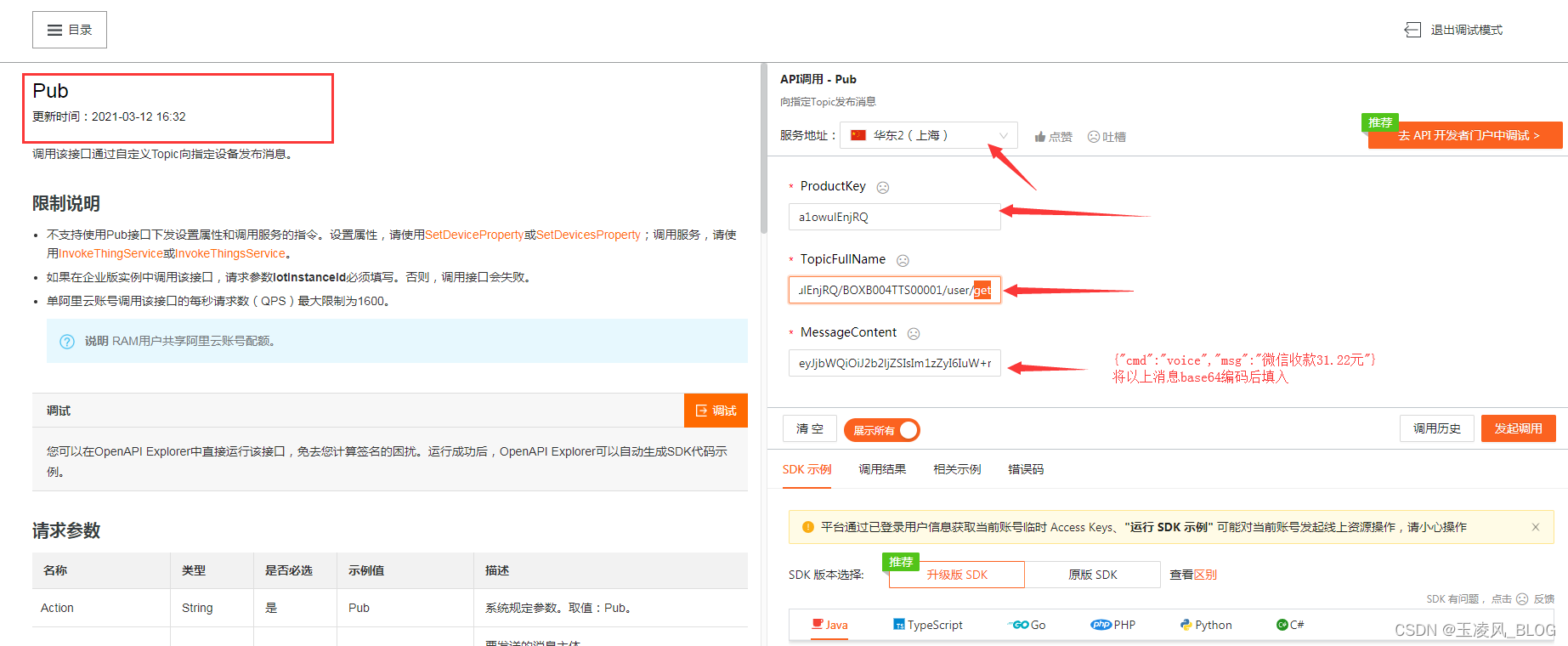The height and width of the screenshot is (646, 1568).
Task: Click the Python language icon
Action: pos(1186,625)
